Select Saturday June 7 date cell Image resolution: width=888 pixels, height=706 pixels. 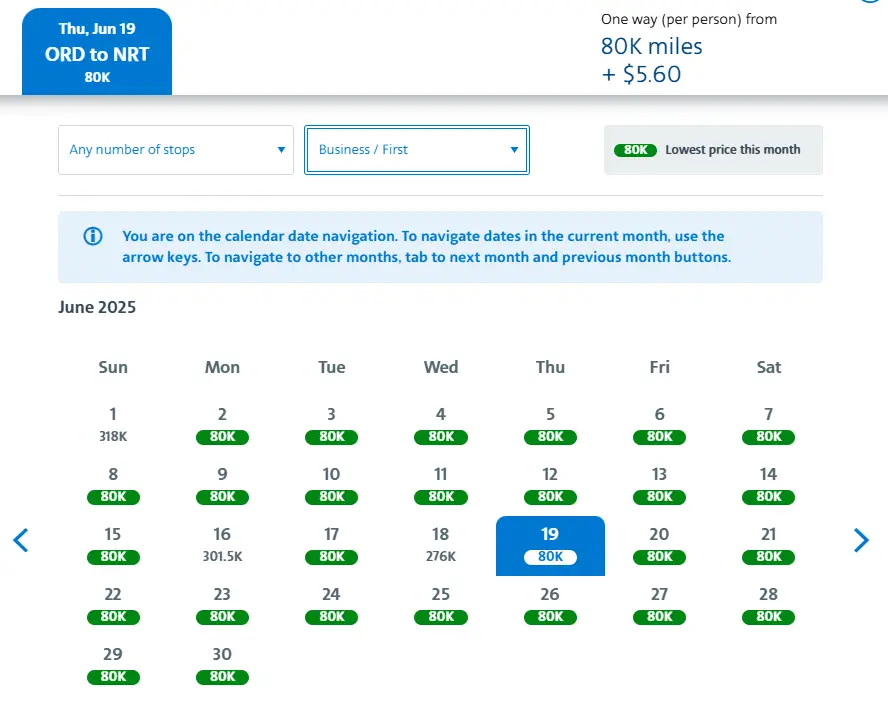pos(768,424)
